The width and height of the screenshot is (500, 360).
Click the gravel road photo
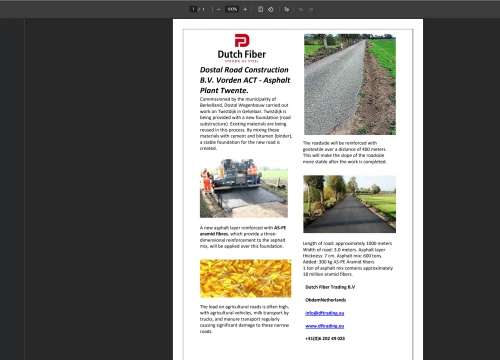[350, 84]
